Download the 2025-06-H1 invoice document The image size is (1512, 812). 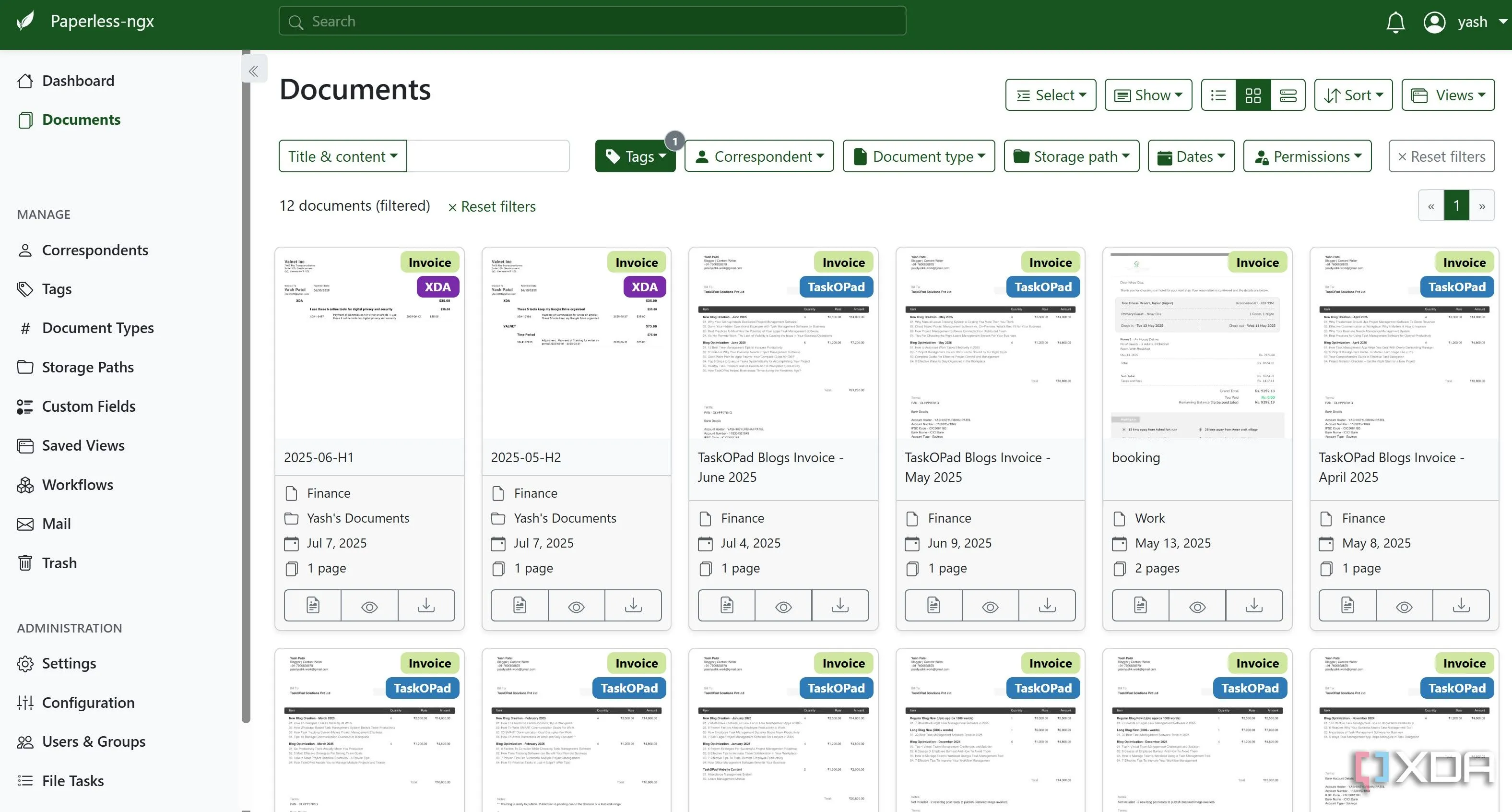tap(425, 605)
